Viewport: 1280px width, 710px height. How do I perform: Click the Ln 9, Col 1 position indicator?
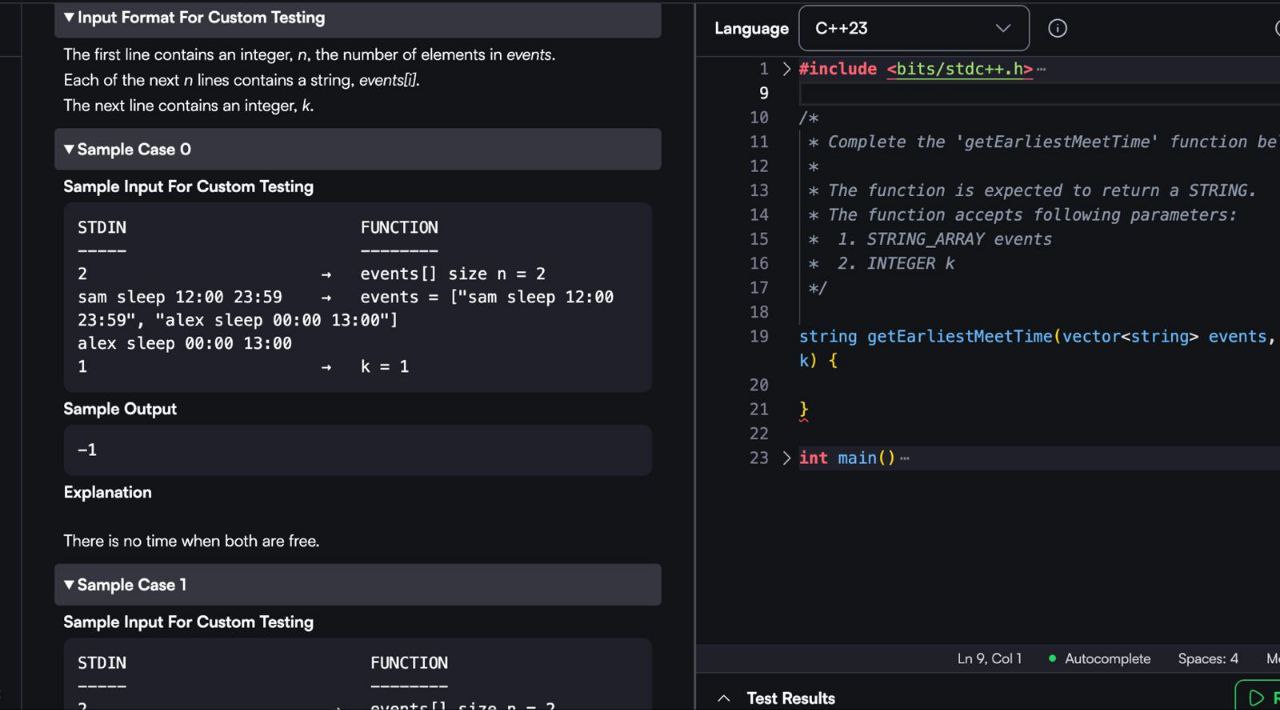pyautogui.click(x=989, y=658)
